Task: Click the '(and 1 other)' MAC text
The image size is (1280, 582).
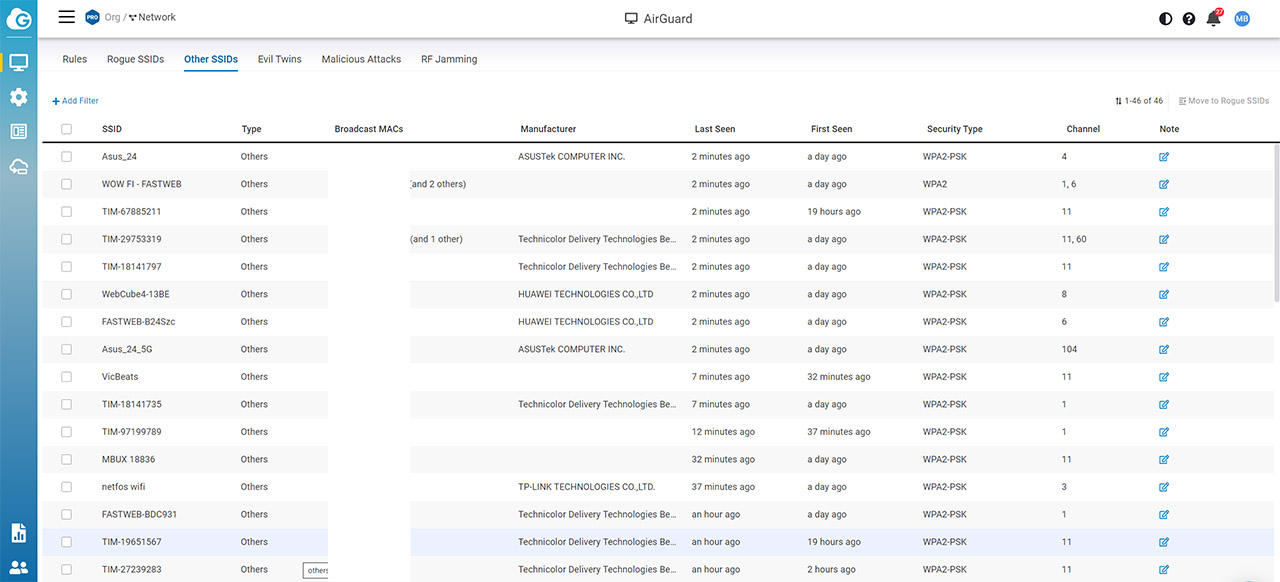Action: tap(436, 239)
